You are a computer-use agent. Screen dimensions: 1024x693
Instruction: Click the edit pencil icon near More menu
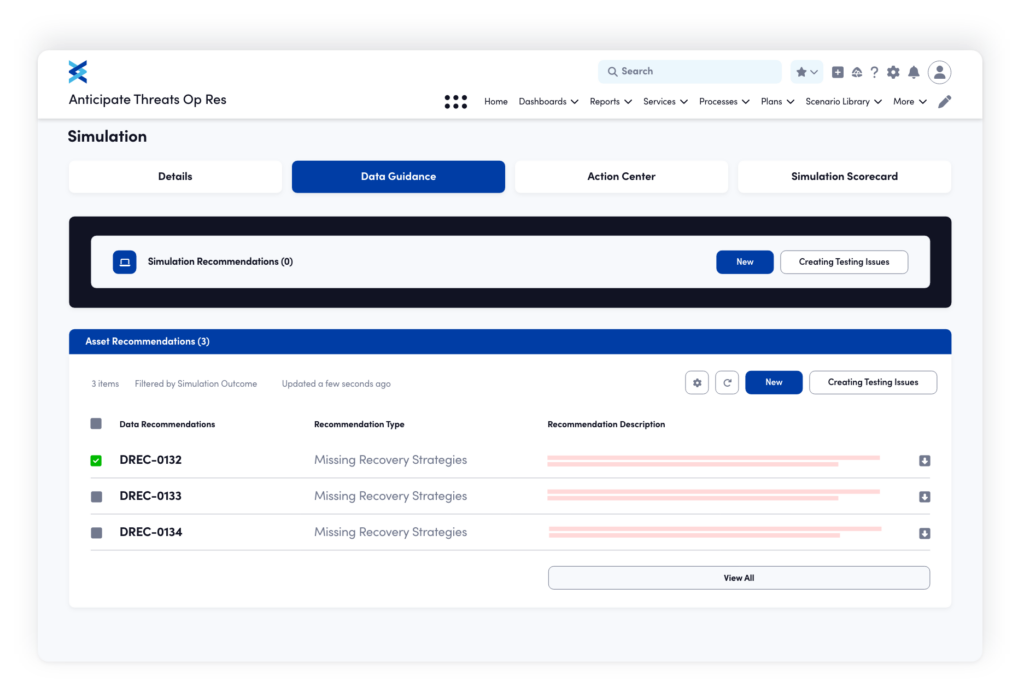tap(944, 101)
